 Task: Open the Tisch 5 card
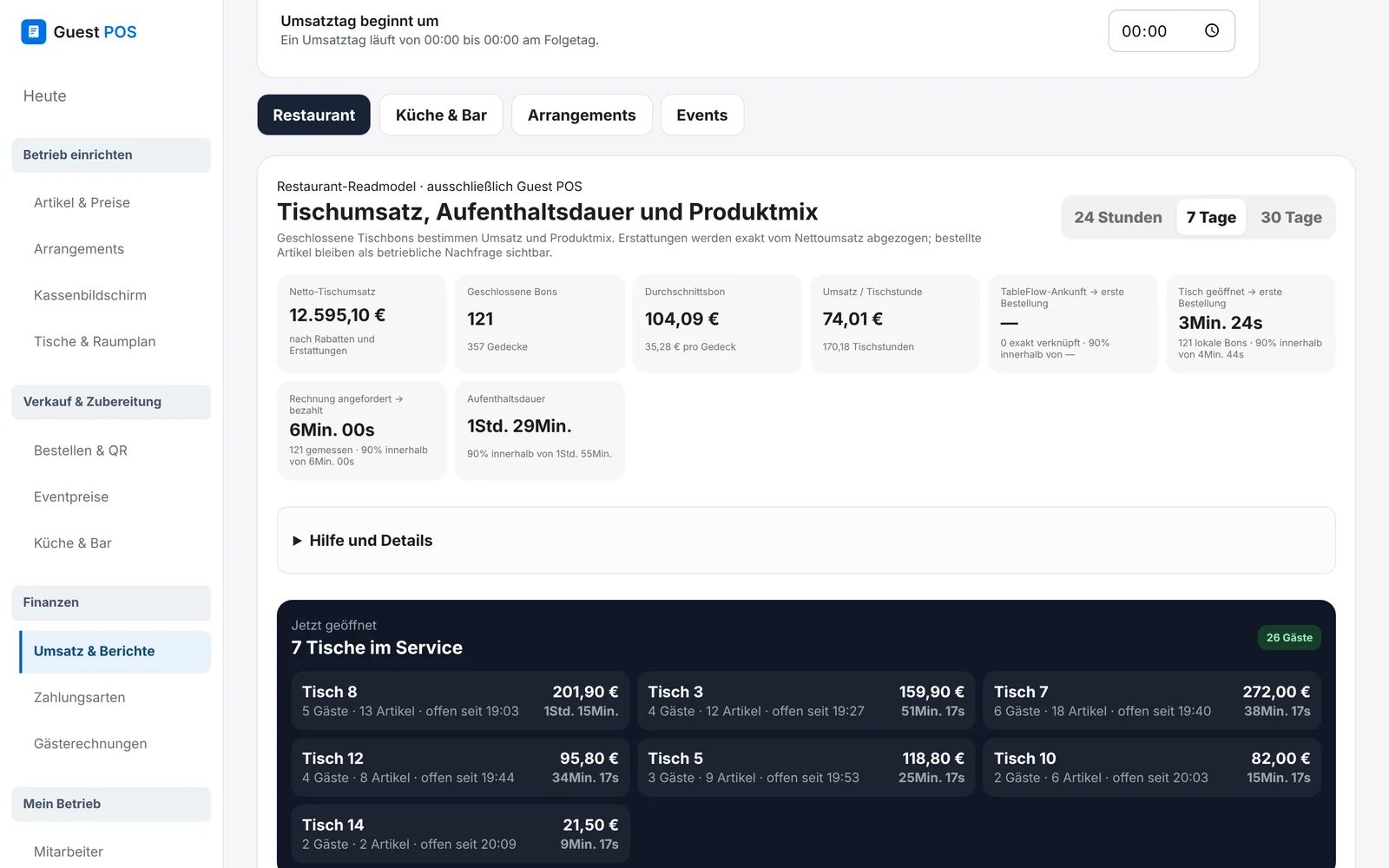coord(806,767)
